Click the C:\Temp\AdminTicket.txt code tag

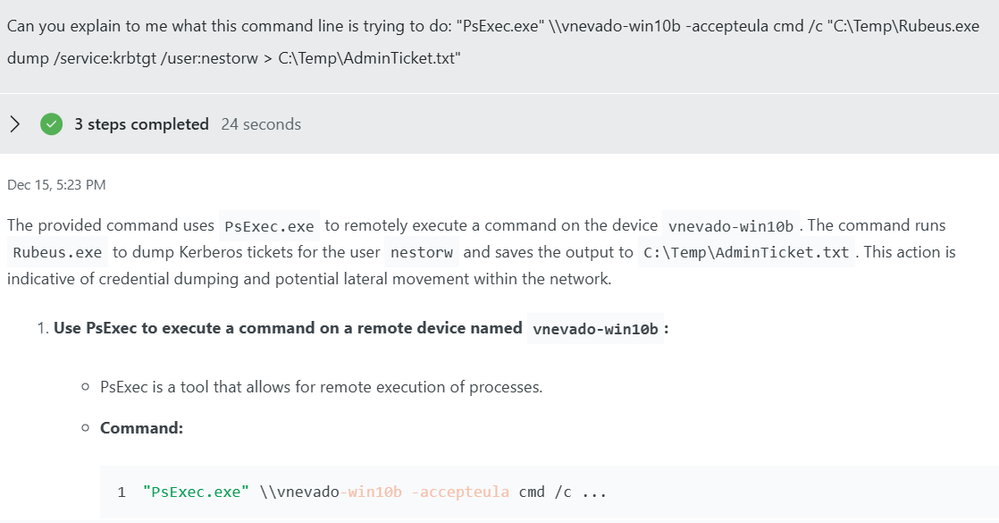[x=746, y=253]
